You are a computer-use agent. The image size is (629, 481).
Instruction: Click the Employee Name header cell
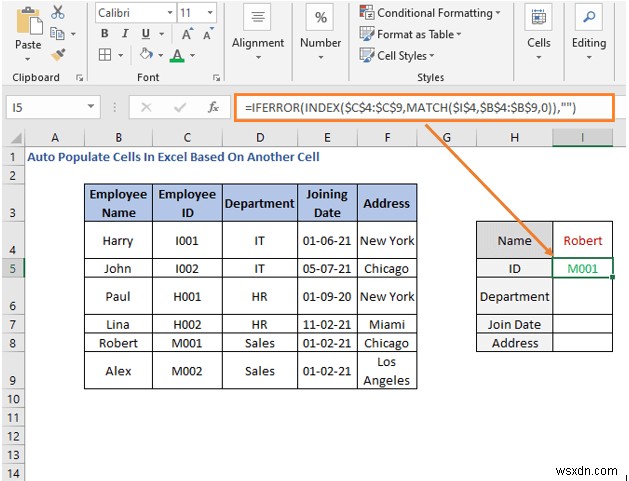click(x=118, y=203)
